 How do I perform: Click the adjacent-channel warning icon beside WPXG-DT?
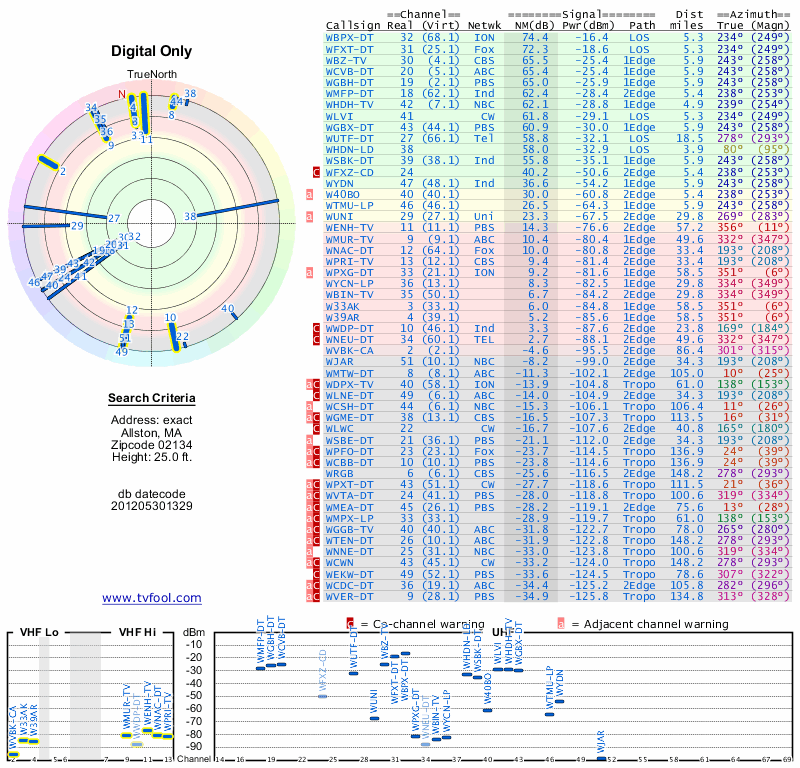coord(309,272)
